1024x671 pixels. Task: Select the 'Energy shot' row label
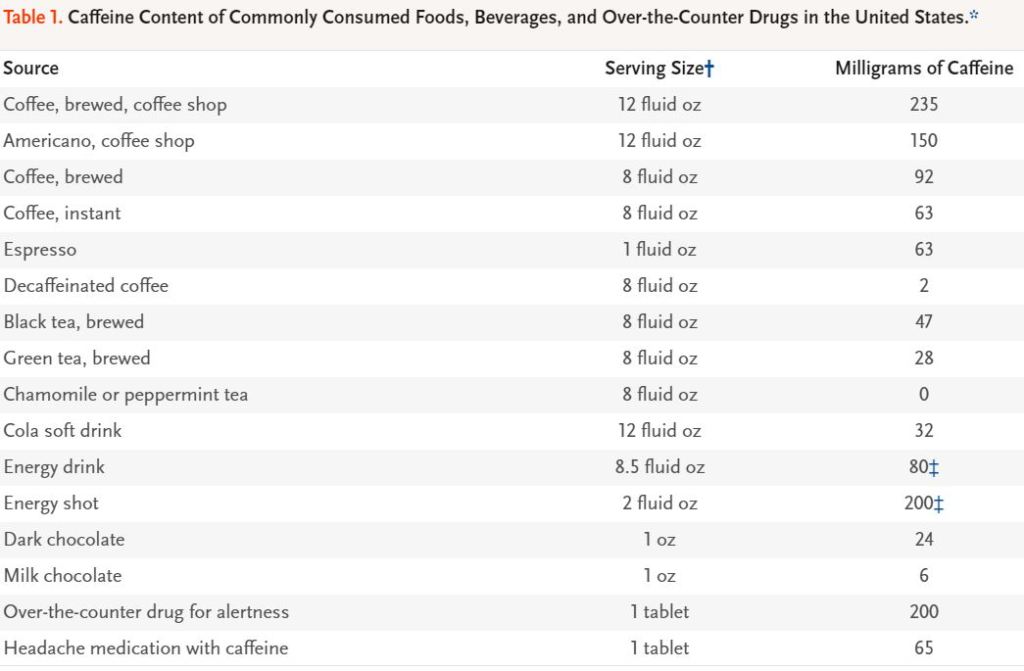tap(51, 503)
